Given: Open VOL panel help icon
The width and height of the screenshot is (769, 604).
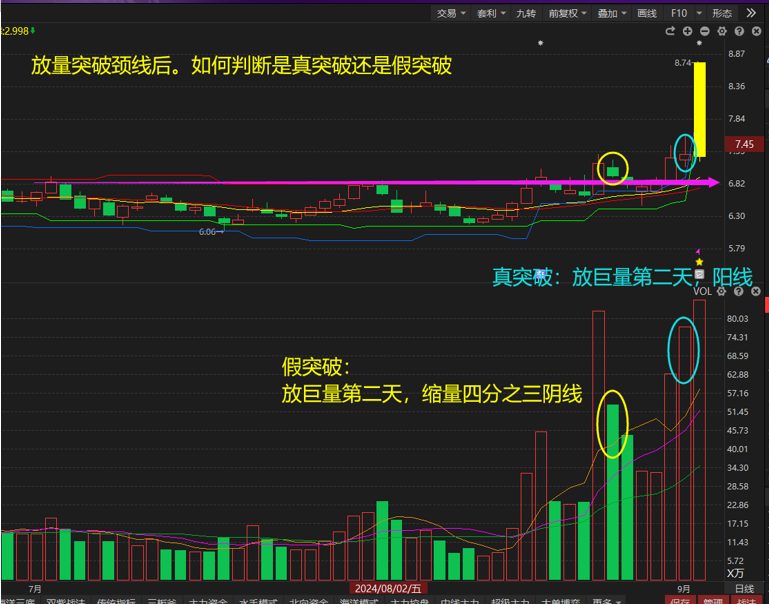Looking at the screenshot, I should [x=739, y=291].
